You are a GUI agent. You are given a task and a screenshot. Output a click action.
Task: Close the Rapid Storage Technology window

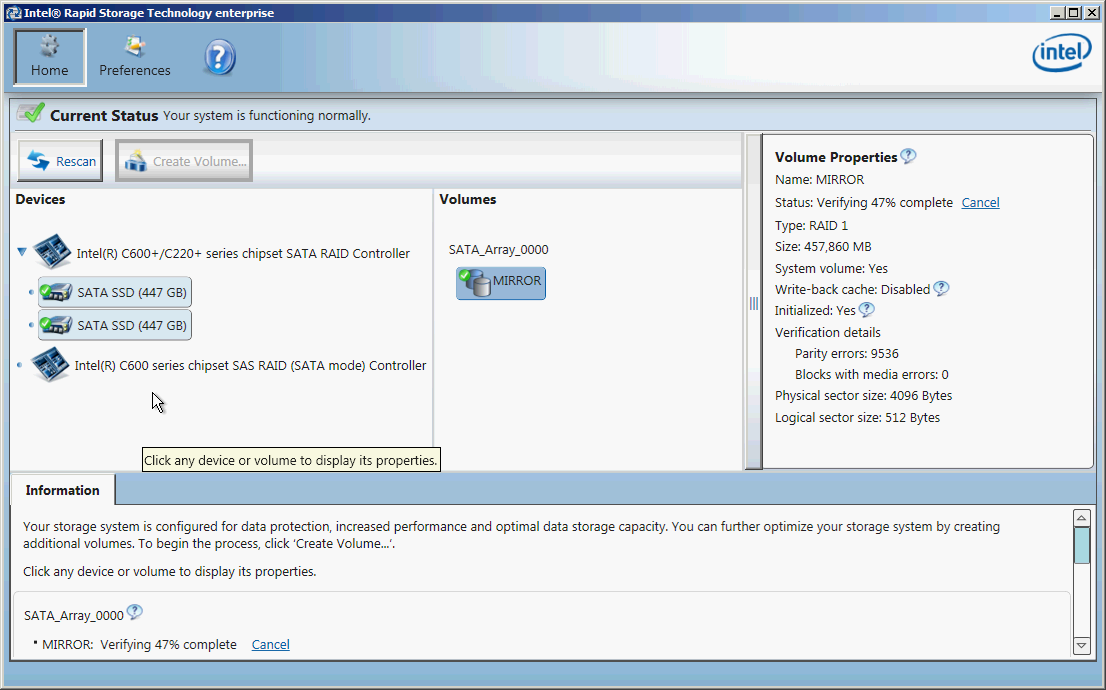(x=1090, y=13)
